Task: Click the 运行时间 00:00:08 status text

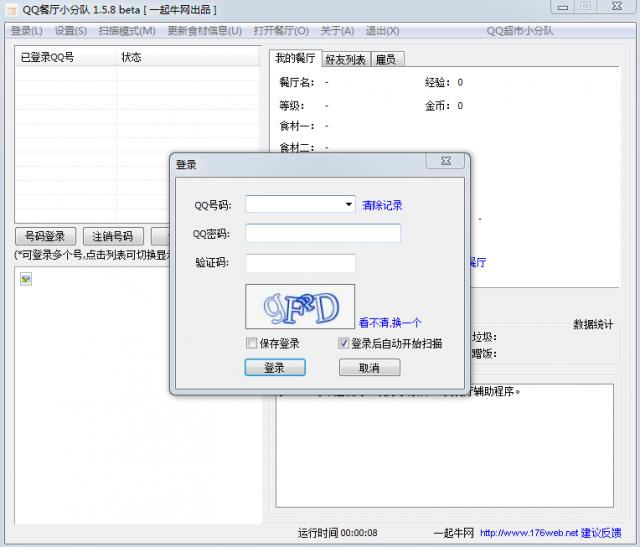Action: pos(338,533)
